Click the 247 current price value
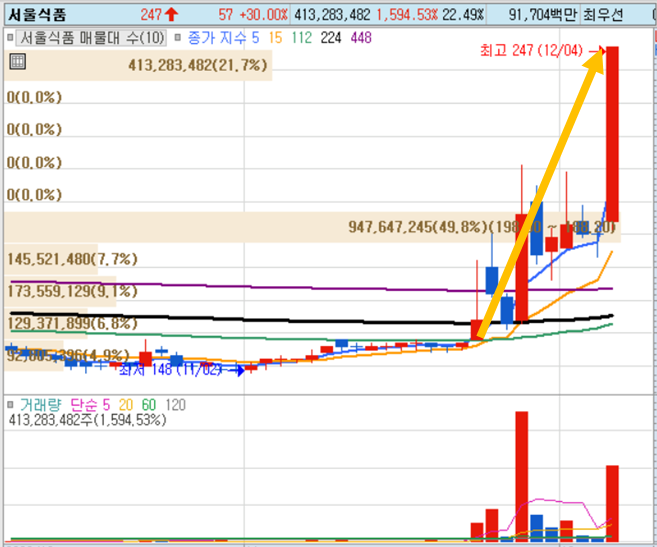The image size is (657, 547). click(x=151, y=15)
